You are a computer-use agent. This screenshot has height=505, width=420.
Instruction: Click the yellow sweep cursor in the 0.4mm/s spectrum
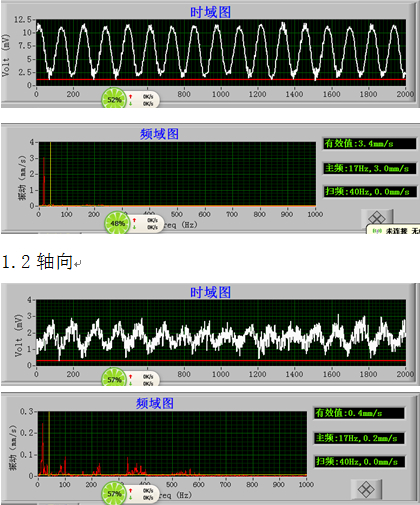(x=49, y=443)
